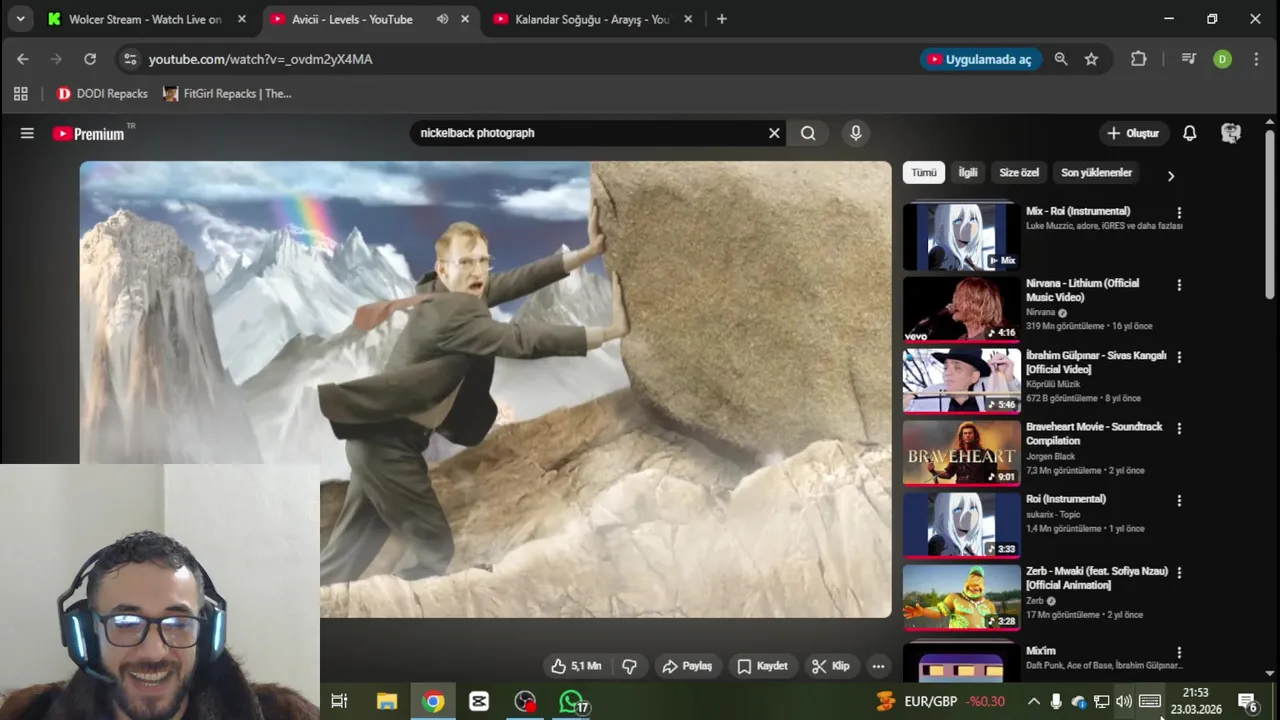Open the tab search dropdown arrow
This screenshot has width=1280, height=720.
(x=20, y=19)
